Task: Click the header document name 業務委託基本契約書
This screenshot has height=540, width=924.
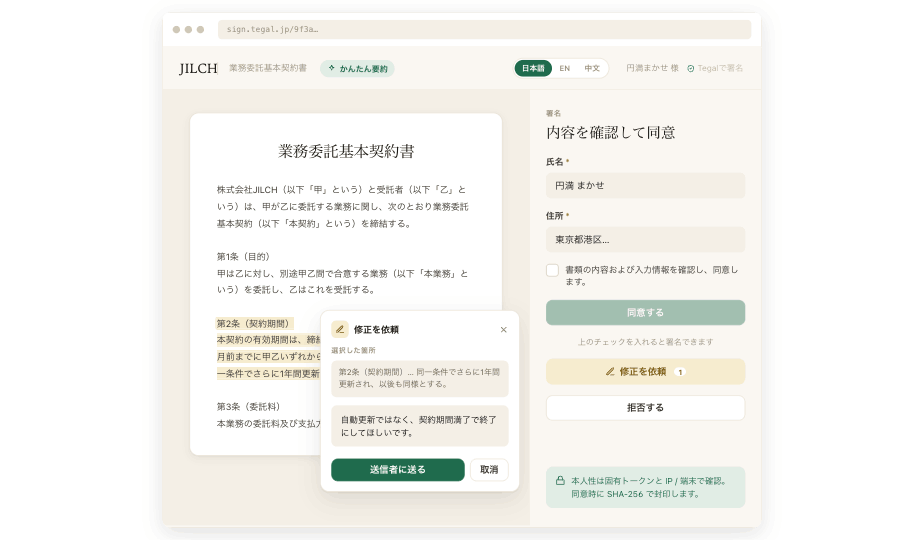Action: 268,68
